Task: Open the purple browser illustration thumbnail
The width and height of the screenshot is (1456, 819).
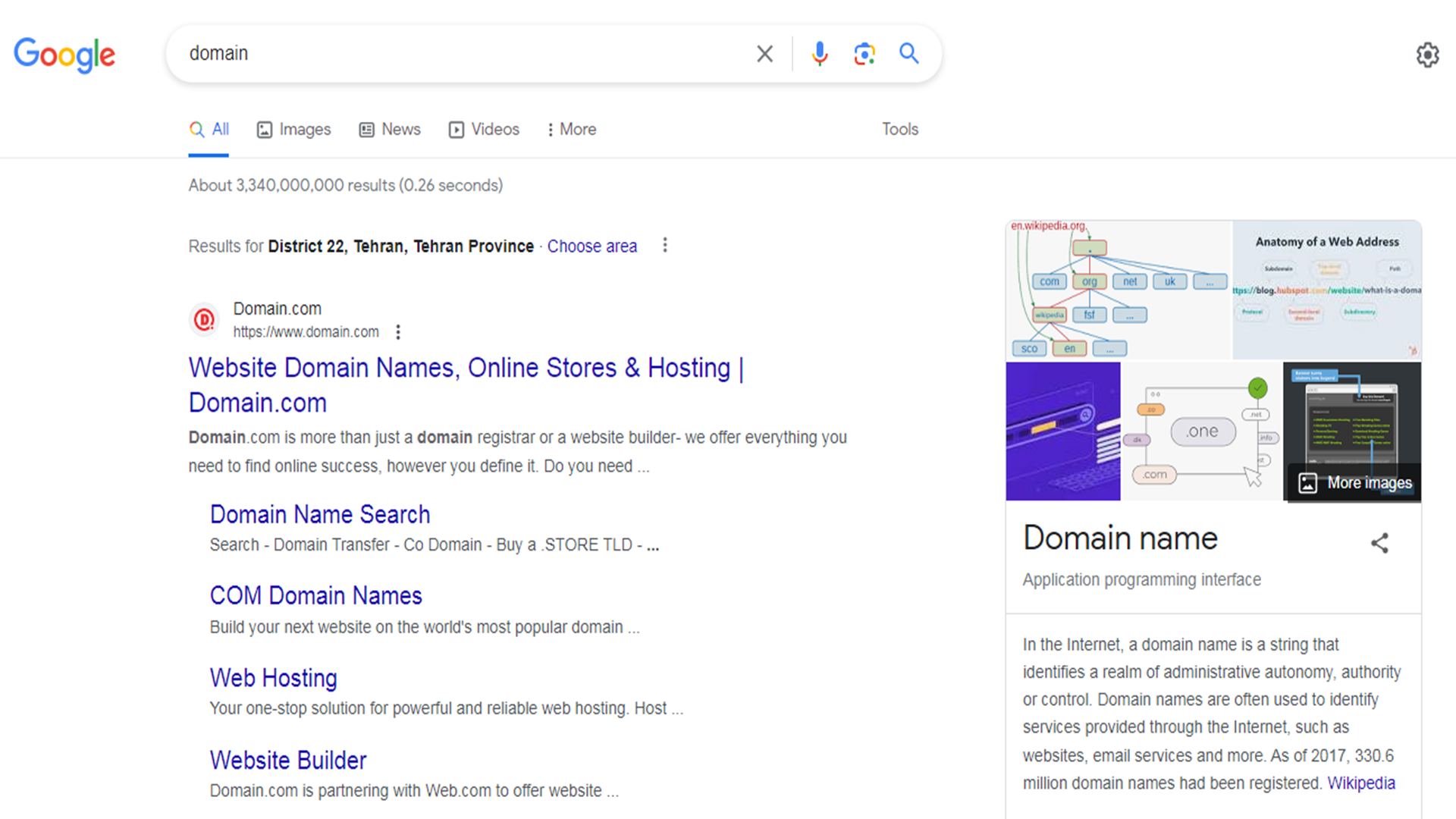Action: [1063, 431]
